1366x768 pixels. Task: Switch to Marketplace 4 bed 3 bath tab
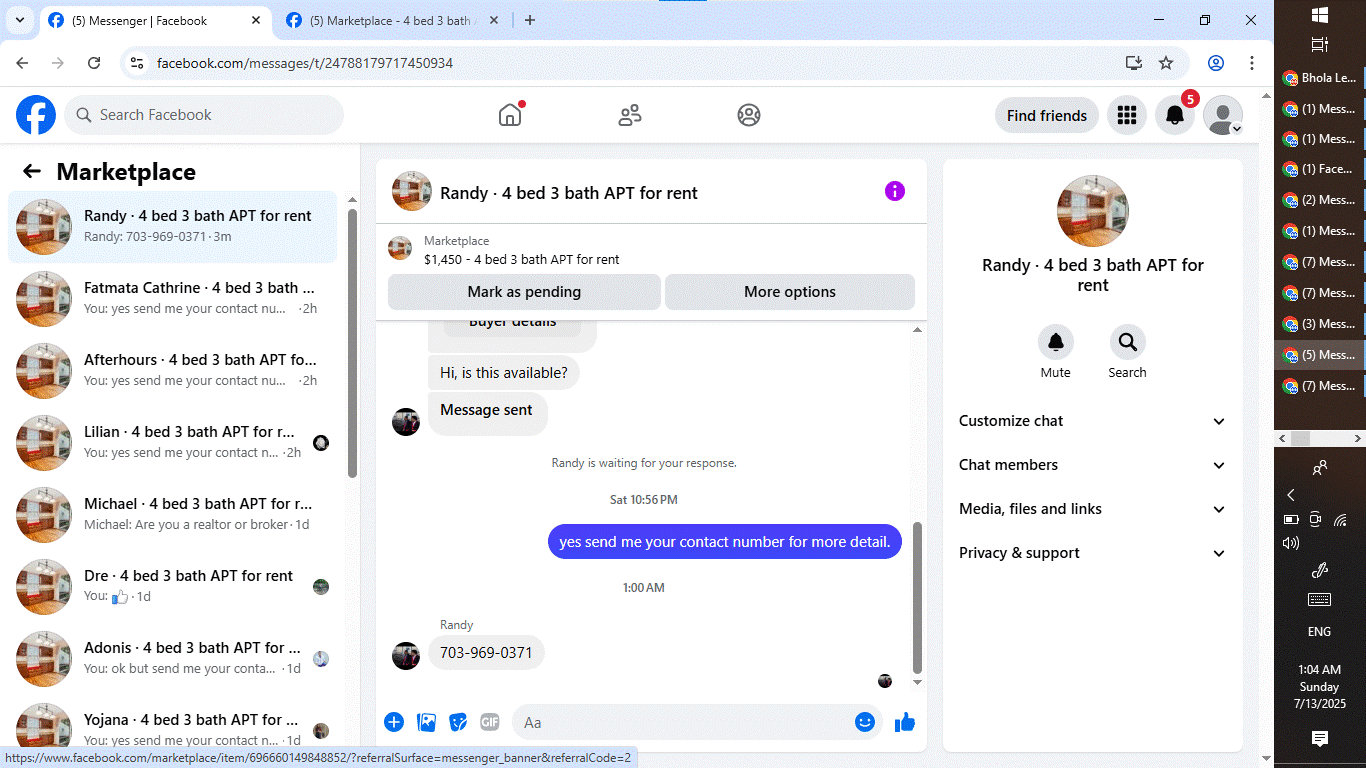pyautogui.click(x=390, y=21)
